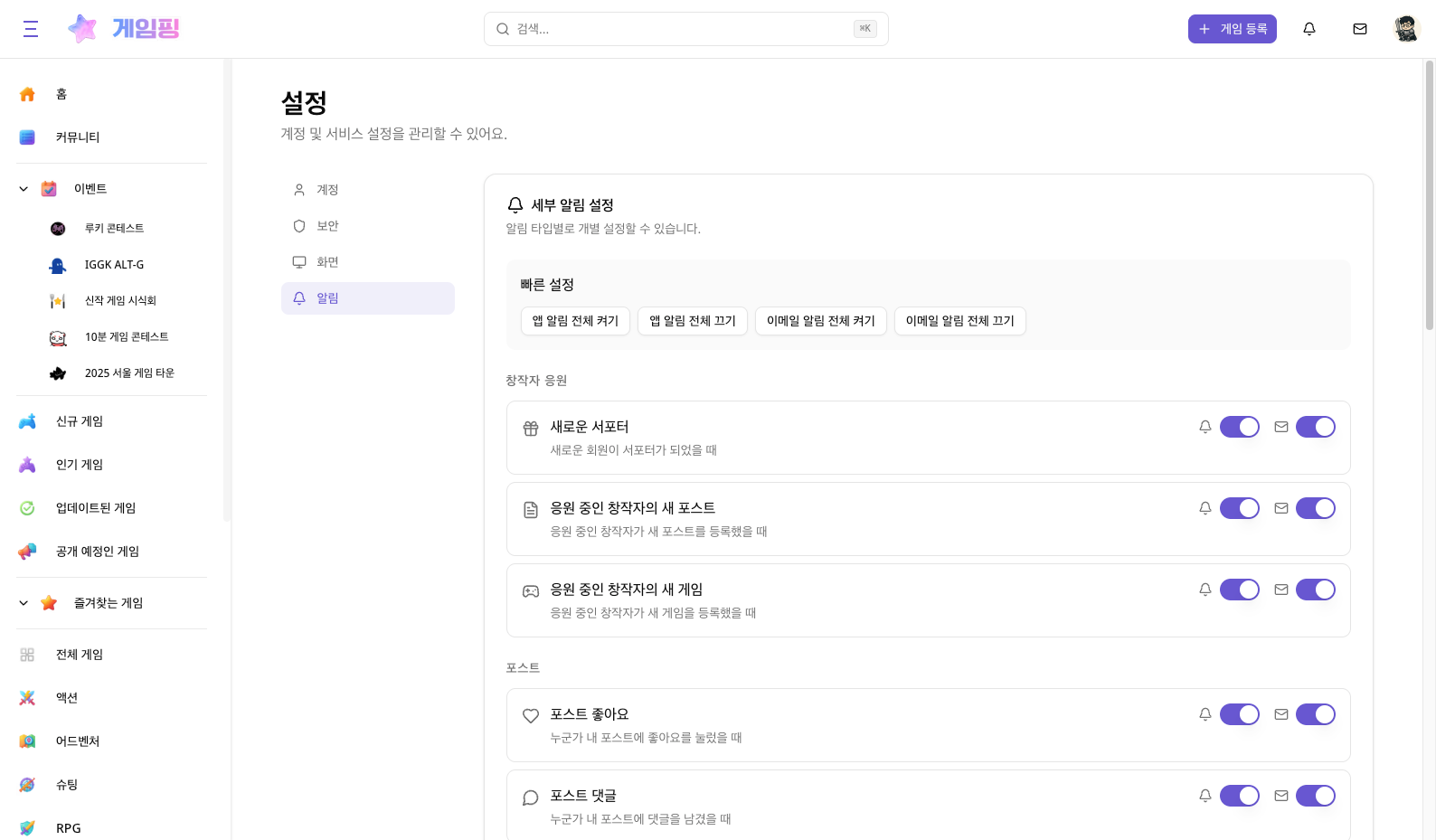This screenshot has height=840, width=1436.
Task: Click the search magnifier icon
Action: [x=503, y=29]
